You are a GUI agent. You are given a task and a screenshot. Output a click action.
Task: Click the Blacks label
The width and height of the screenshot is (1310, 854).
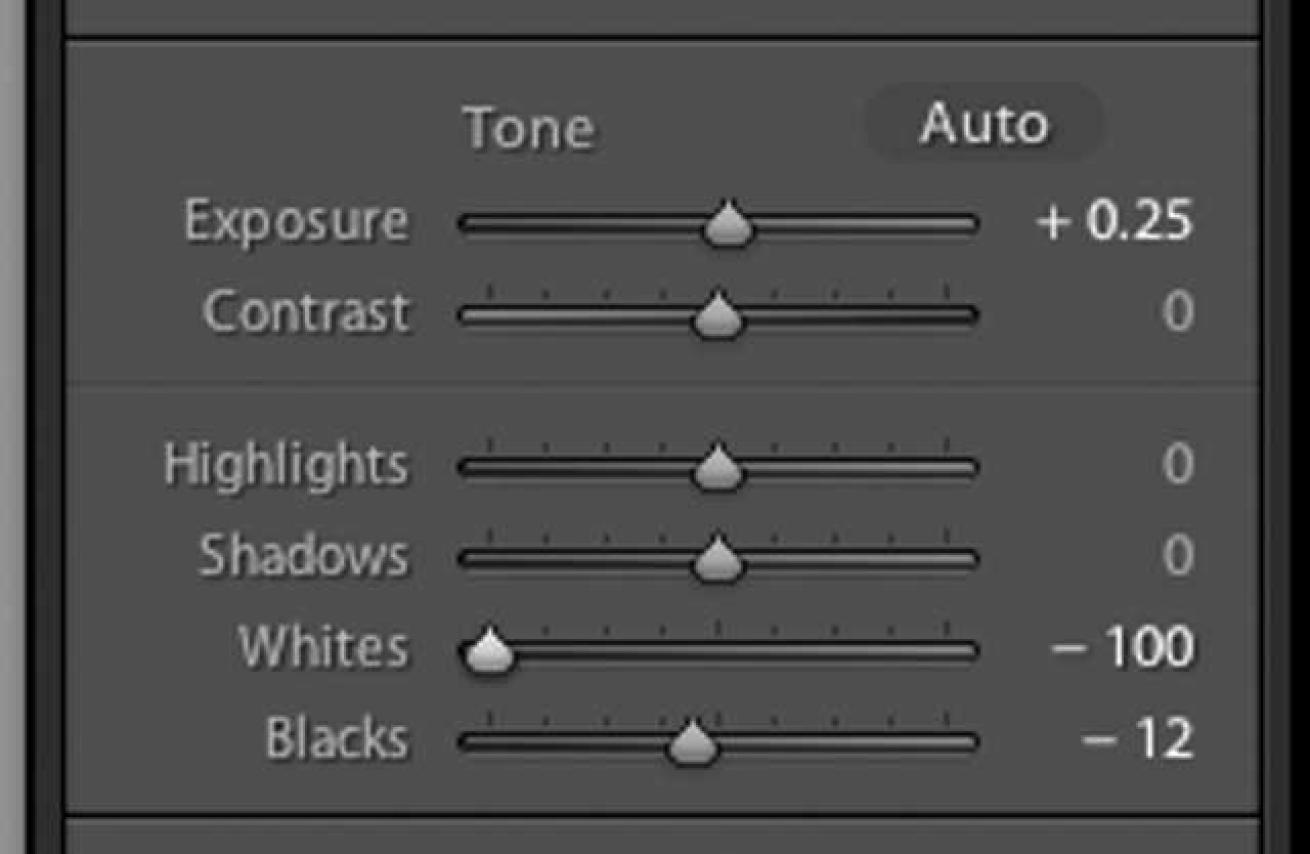[336, 740]
